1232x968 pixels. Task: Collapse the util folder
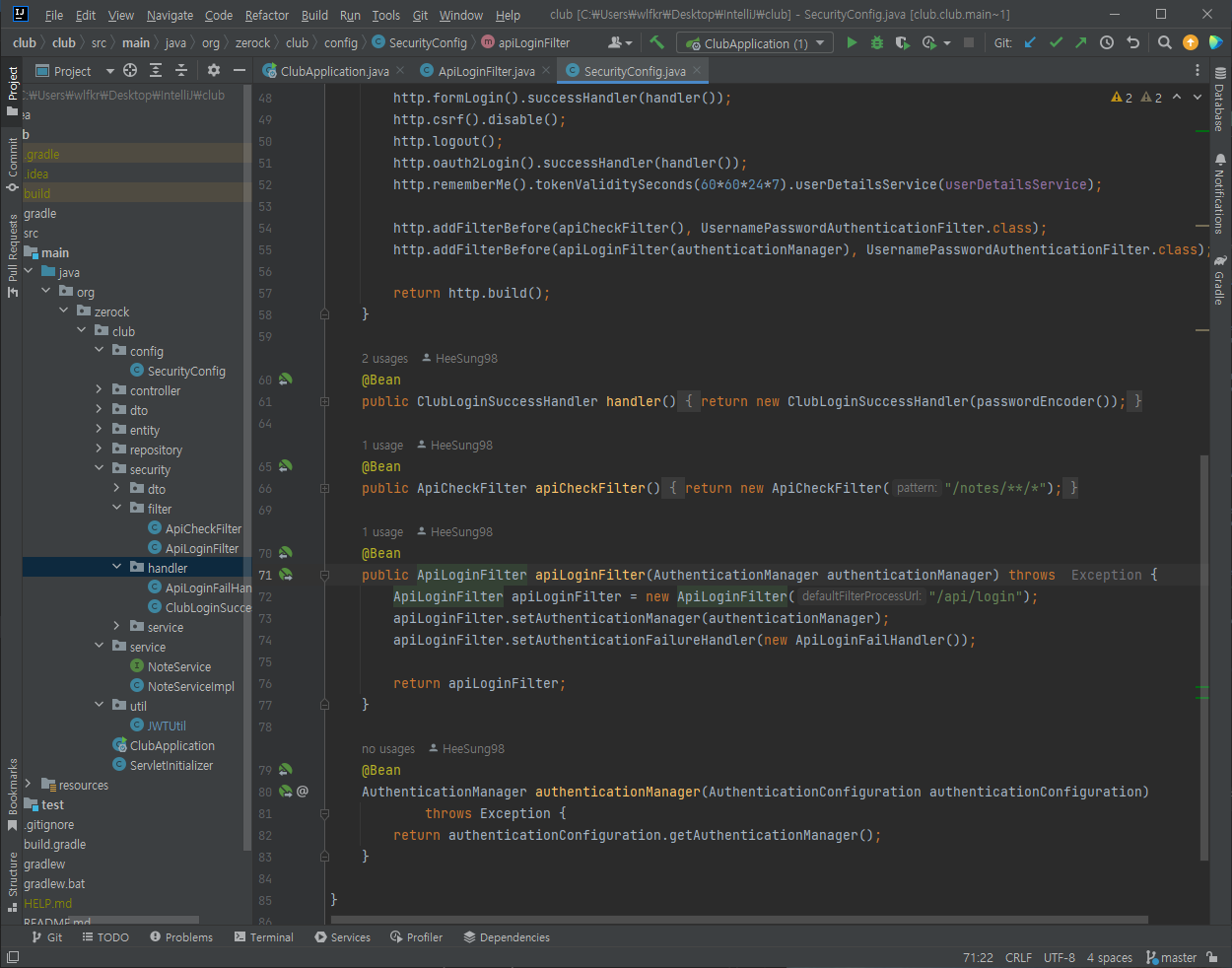pyautogui.click(x=100, y=706)
